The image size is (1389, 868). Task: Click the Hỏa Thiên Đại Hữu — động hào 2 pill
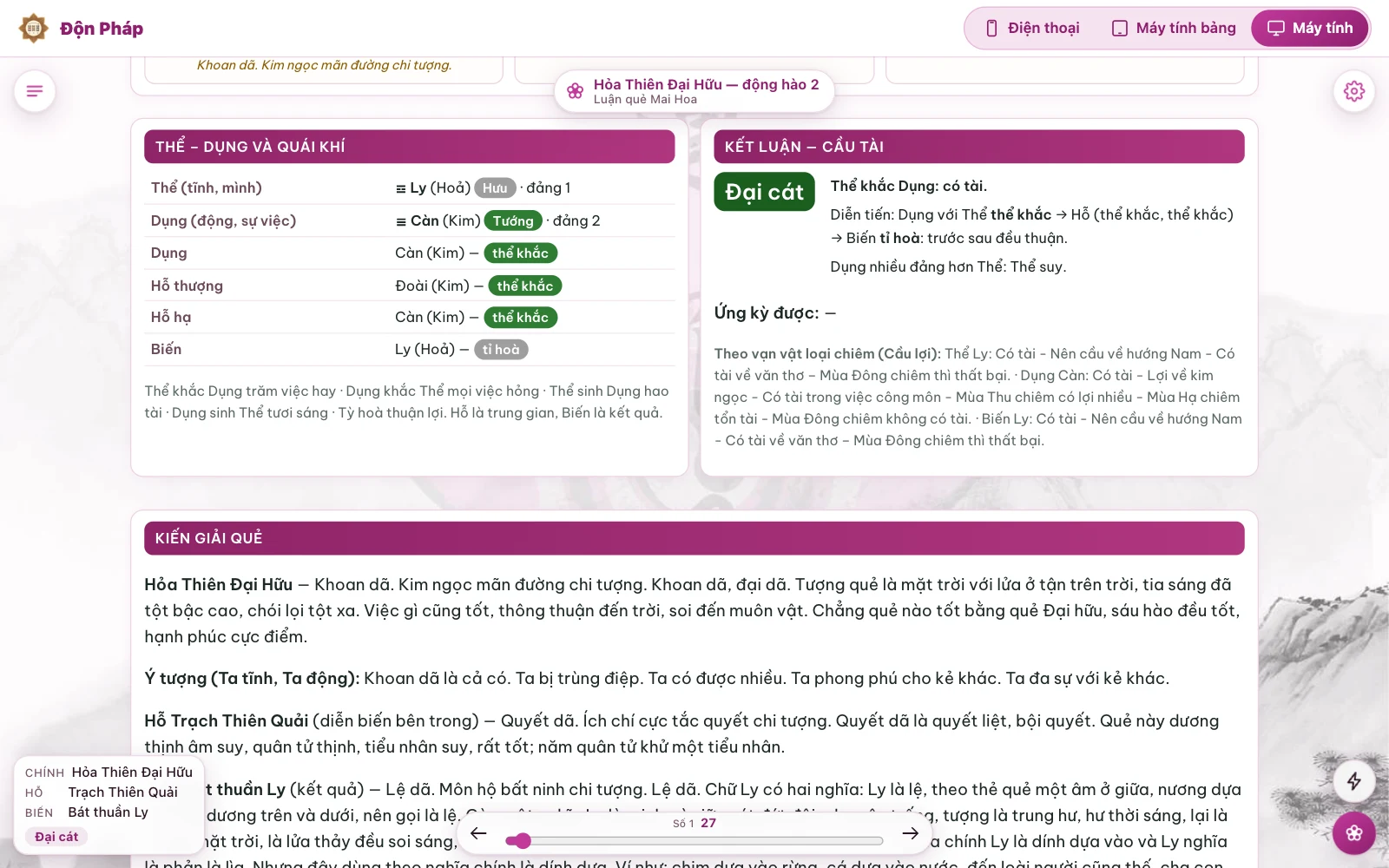[x=694, y=91]
